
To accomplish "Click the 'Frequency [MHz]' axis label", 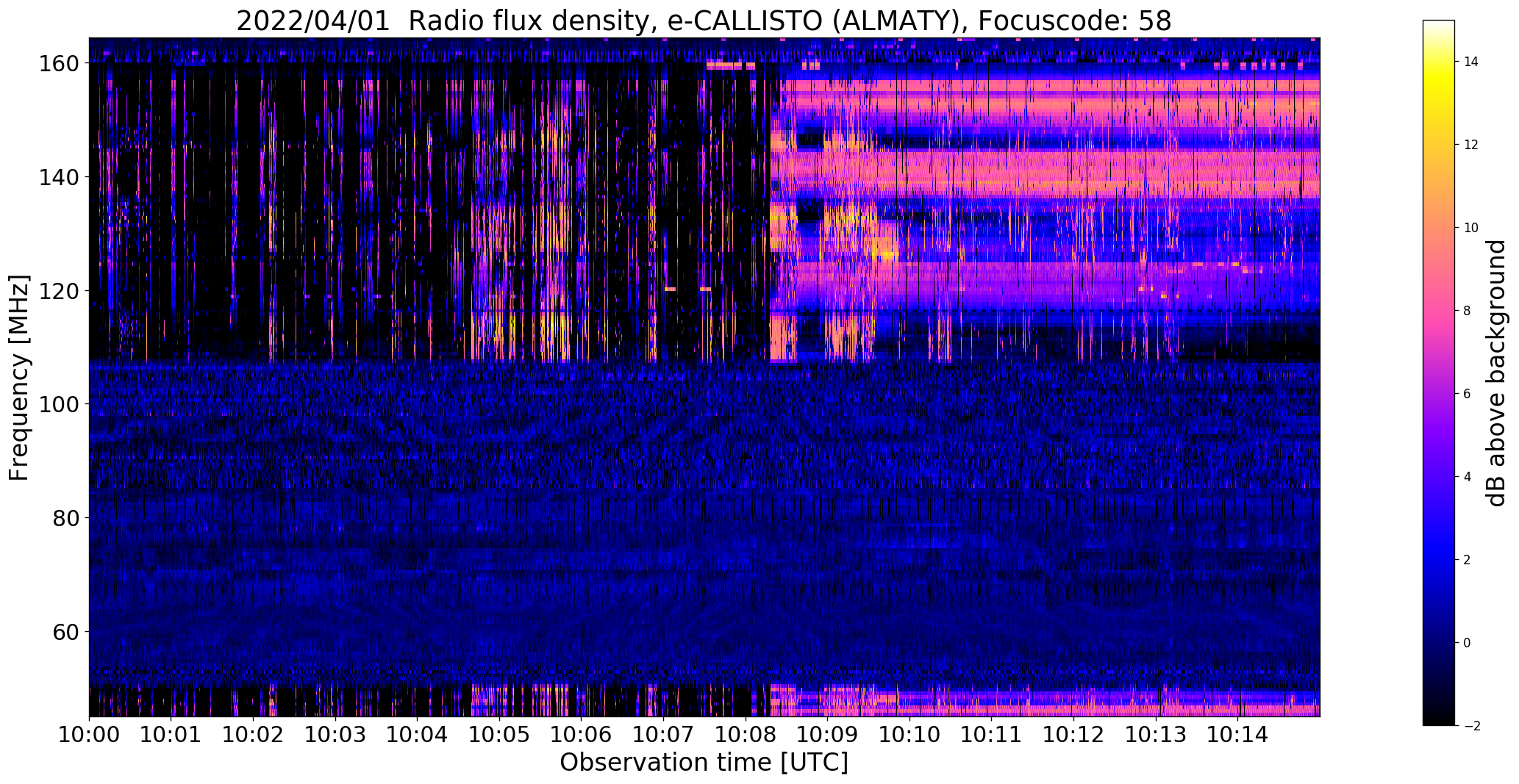I will (19, 378).
